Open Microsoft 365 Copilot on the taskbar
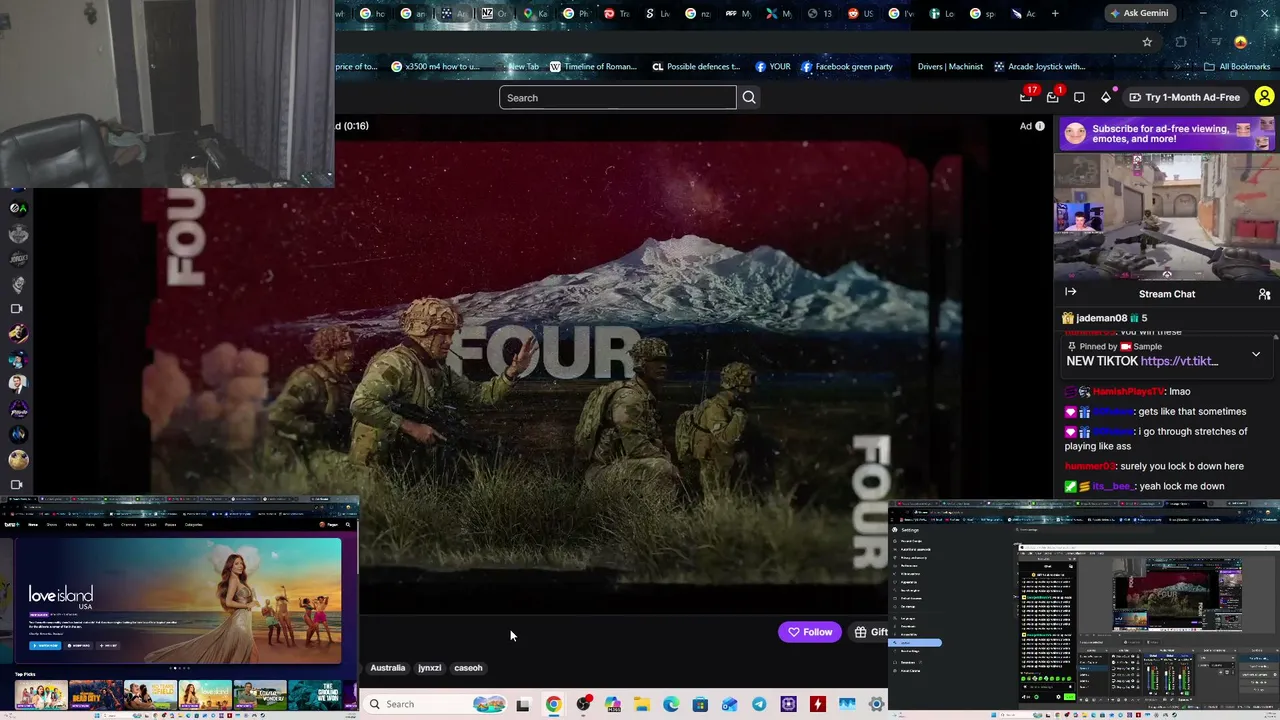Screen dimensions: 1280x720 coord(612,704)
